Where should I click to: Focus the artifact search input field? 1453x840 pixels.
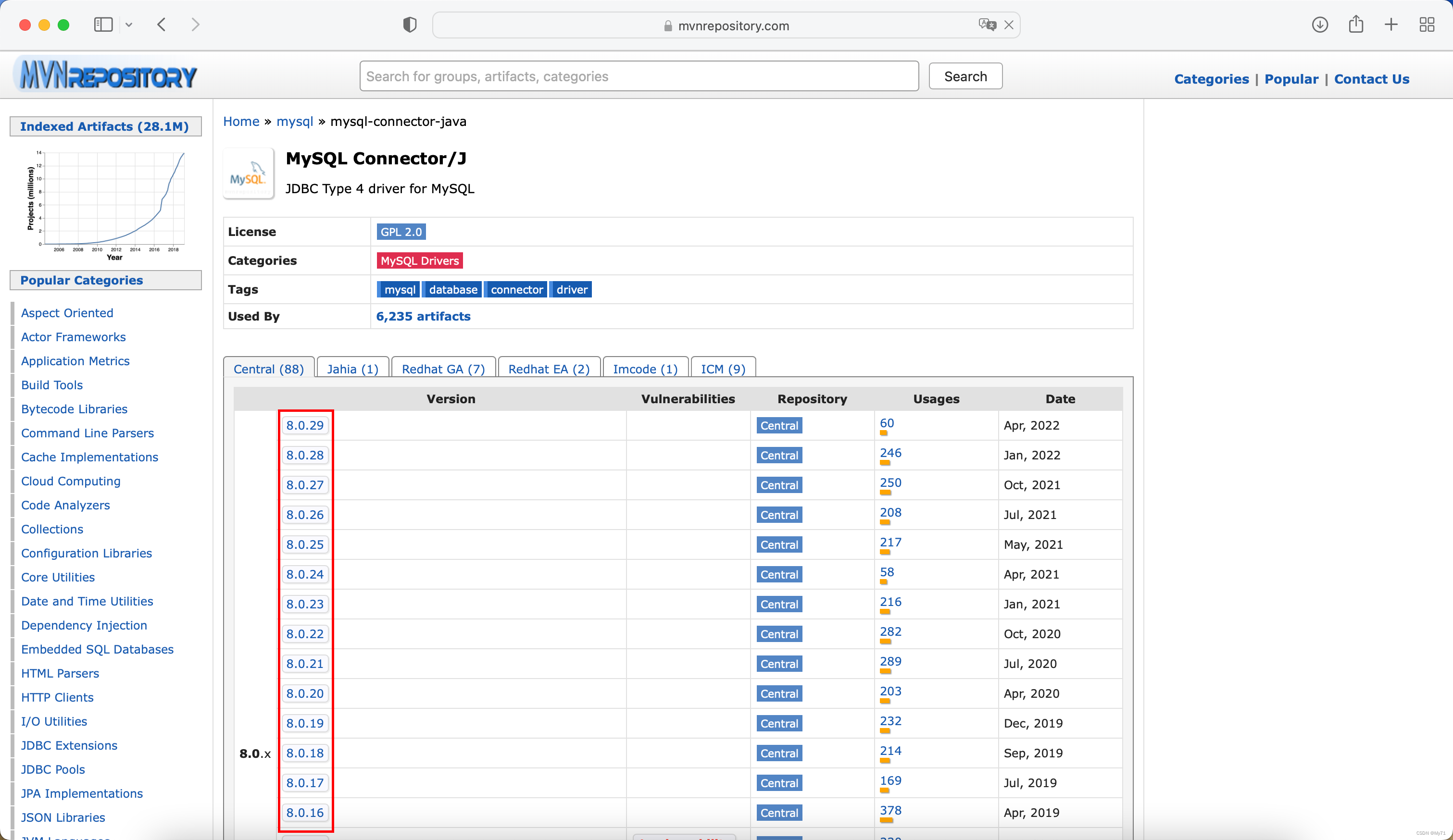coord(639,76)
